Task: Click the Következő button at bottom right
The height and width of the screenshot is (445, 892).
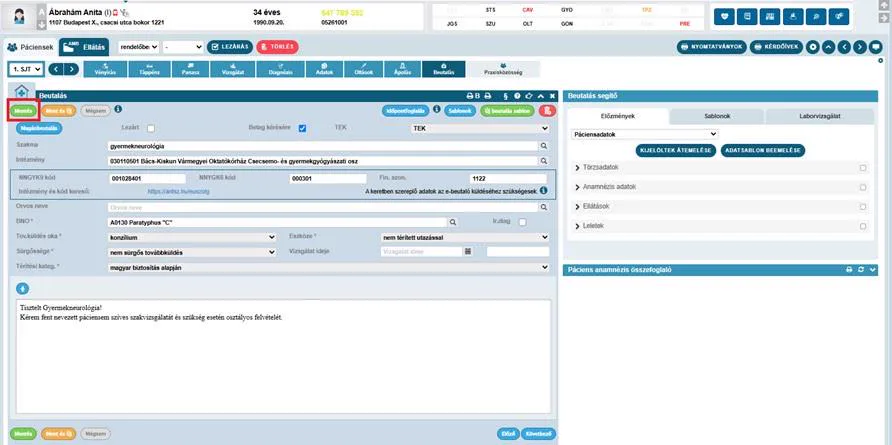Action: pyautogui.click(x=538, y=434)
